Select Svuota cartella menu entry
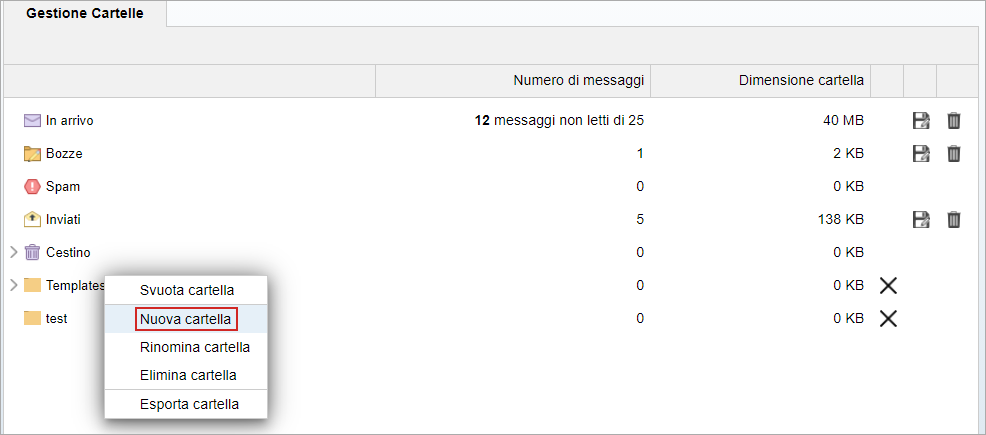This screenshot has width=986, height=435. coord(187,290)
